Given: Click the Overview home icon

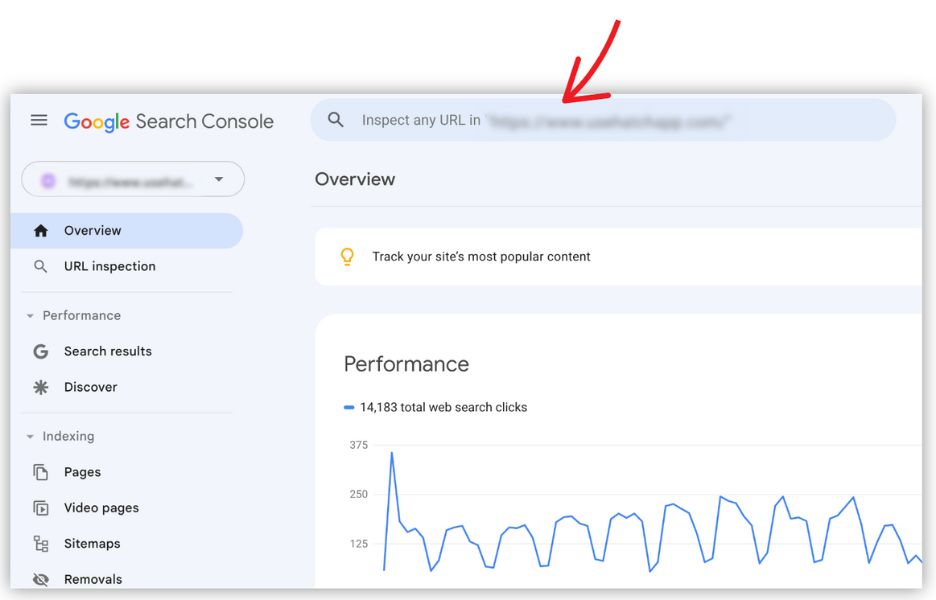Looking at the screenshot, I should (x=41, y=230).
